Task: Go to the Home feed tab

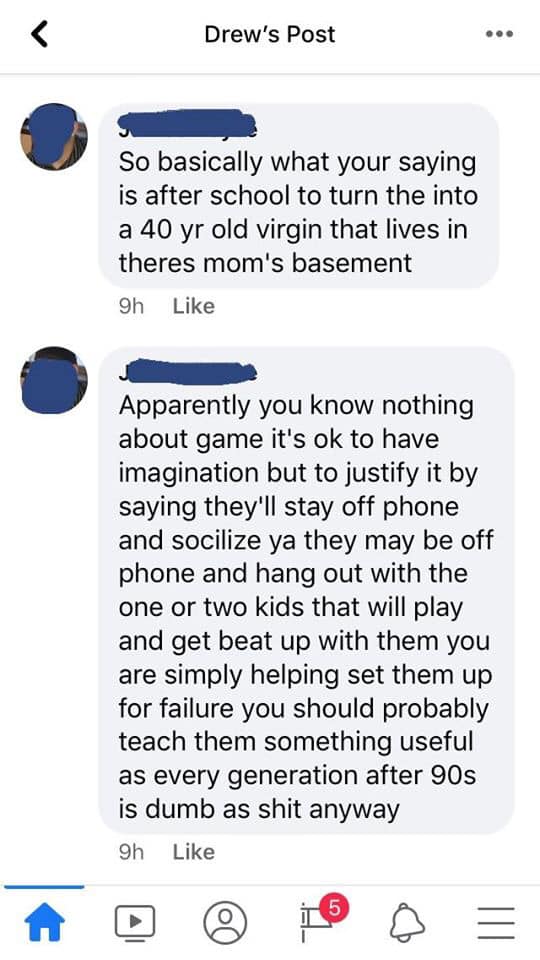Action: pos(43,920)
